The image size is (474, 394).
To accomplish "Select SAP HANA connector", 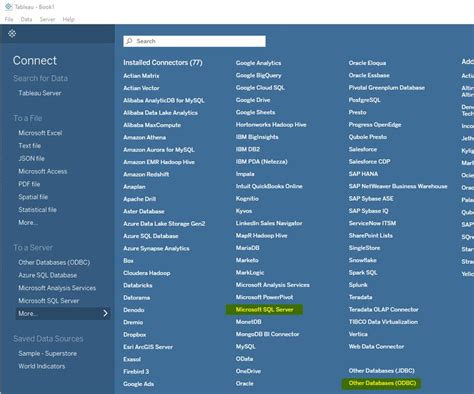I will 363,174.
